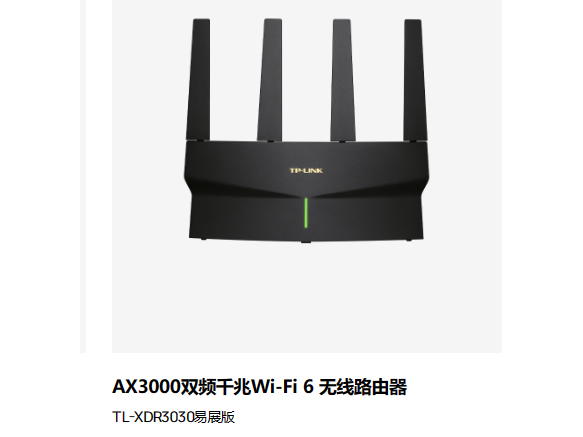Screen dimensions: 583x437
Task: Click the 无线路由器 text in the title
Action: click(x=363, y=387)
